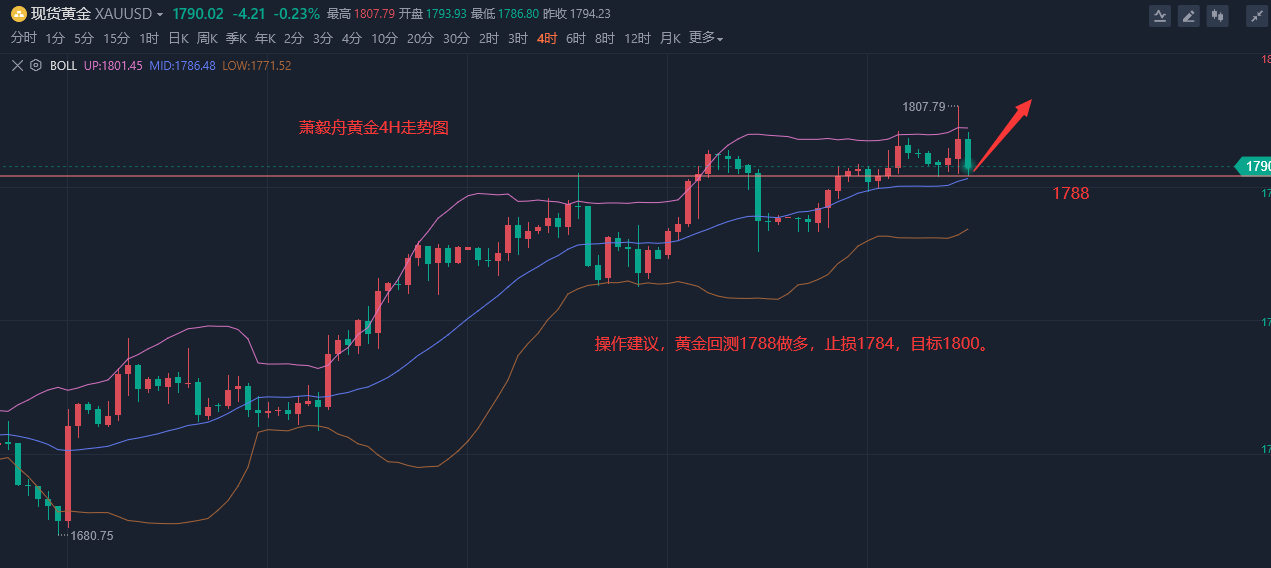Select the 3分 timeframe

pos(323,38)
